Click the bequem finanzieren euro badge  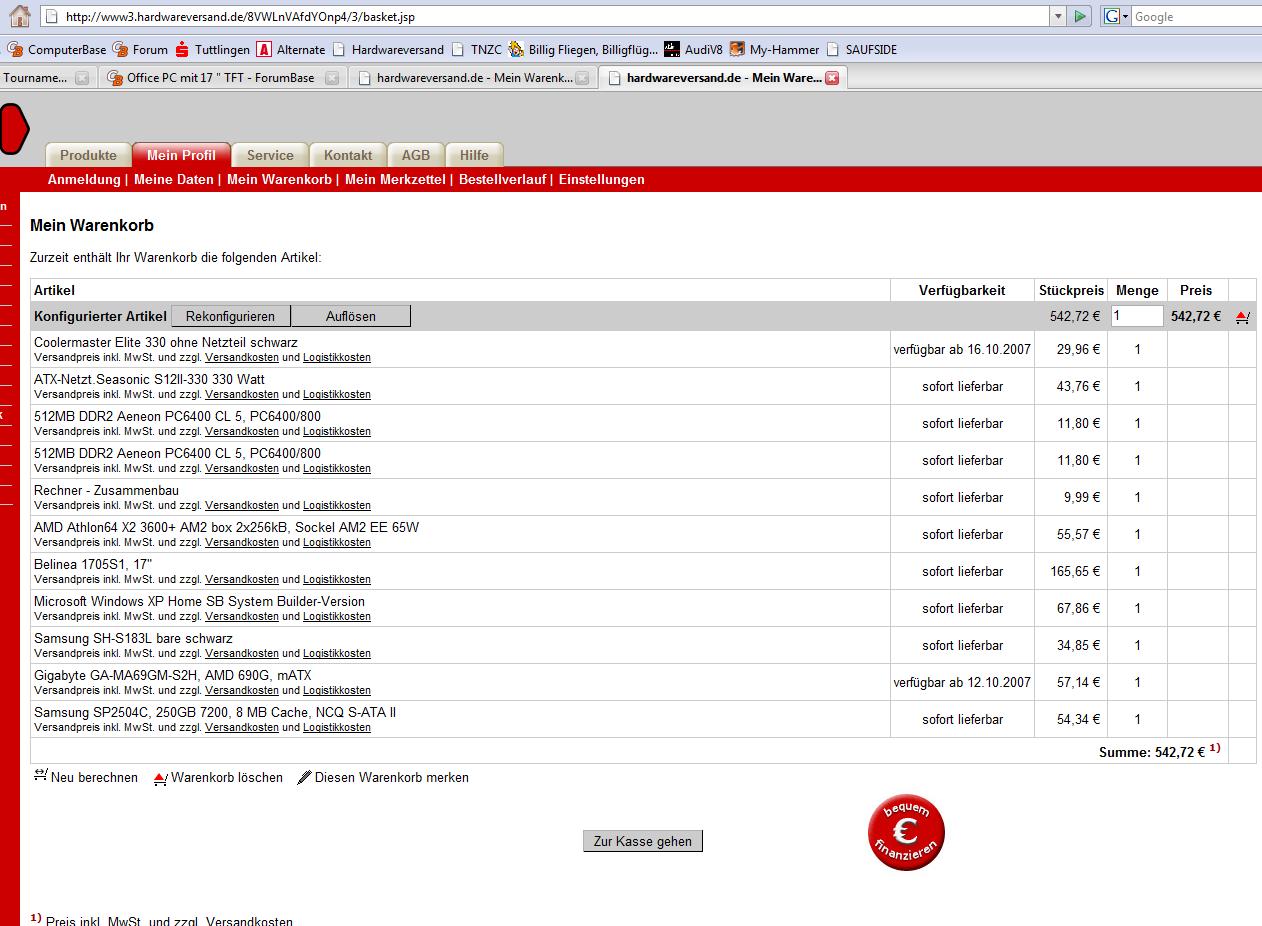point(906,833)
